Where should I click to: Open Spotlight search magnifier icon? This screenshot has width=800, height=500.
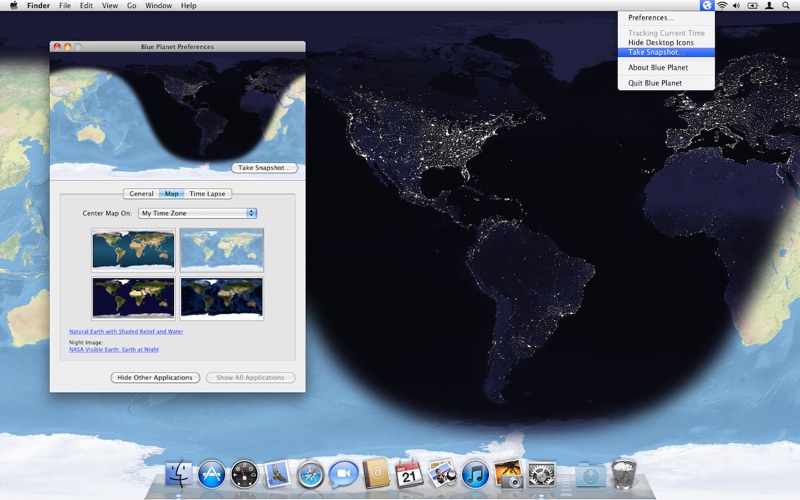click(x=786, y=5)
